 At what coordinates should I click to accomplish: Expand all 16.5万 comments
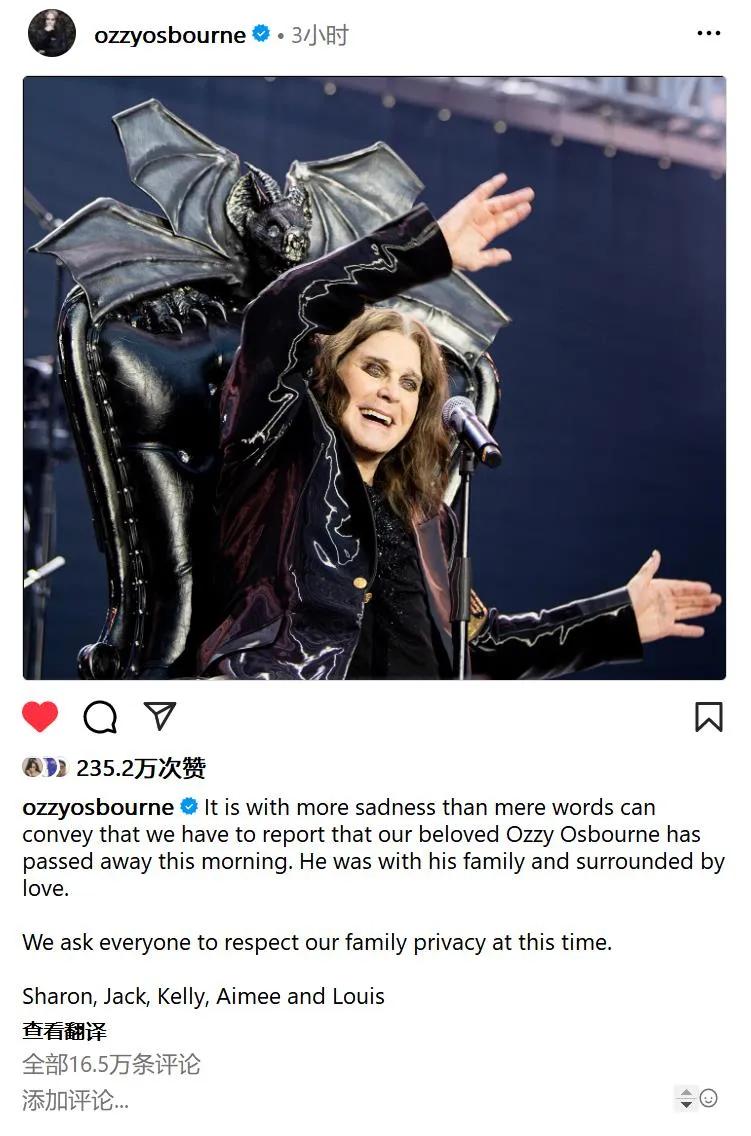[111, 1064]
